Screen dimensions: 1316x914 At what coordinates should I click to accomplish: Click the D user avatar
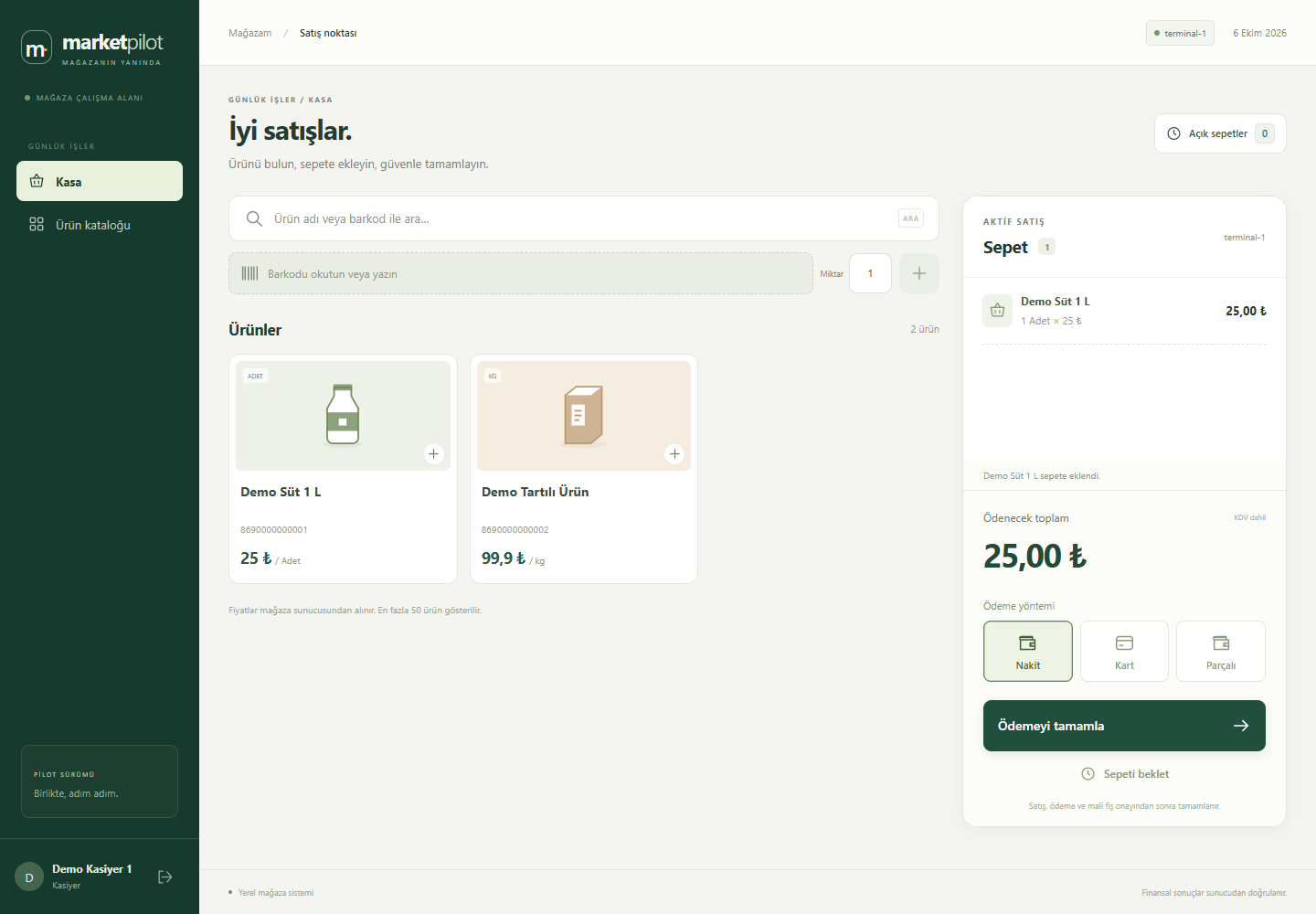29,877
